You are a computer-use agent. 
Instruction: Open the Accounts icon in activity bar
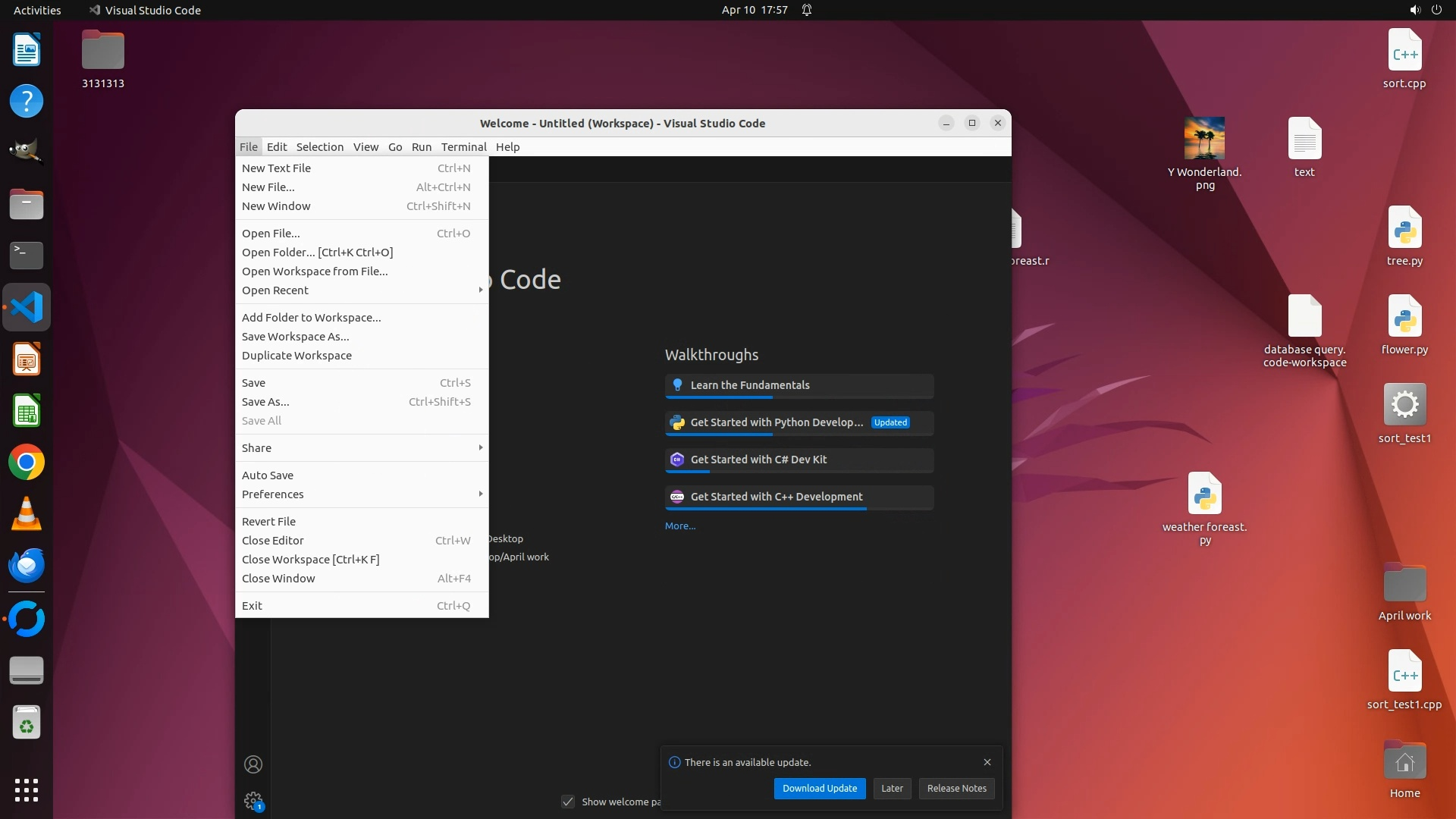[253, 764]
